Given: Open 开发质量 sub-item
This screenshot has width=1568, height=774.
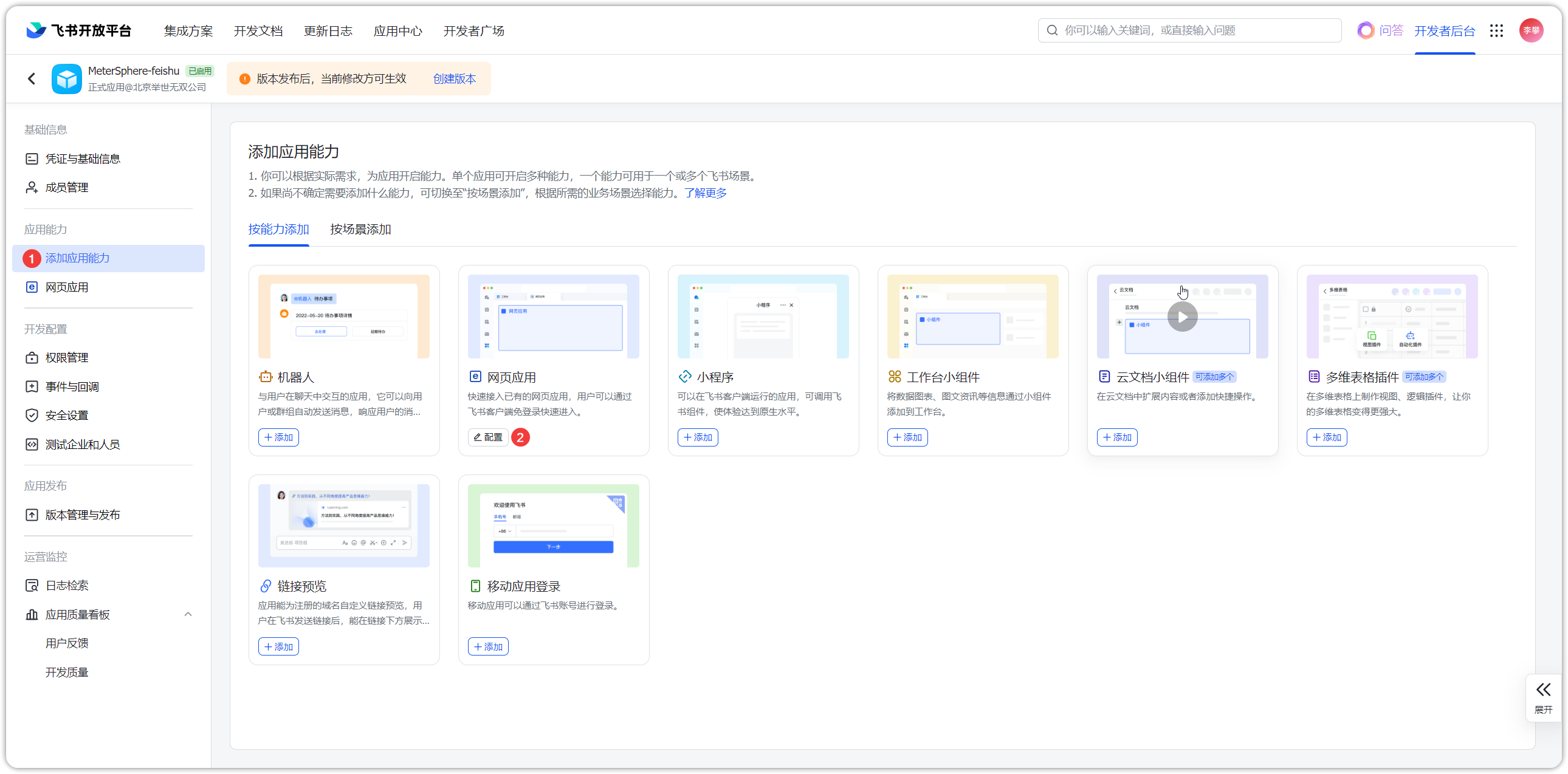Looking at the screenshot, I should [67, 672].
